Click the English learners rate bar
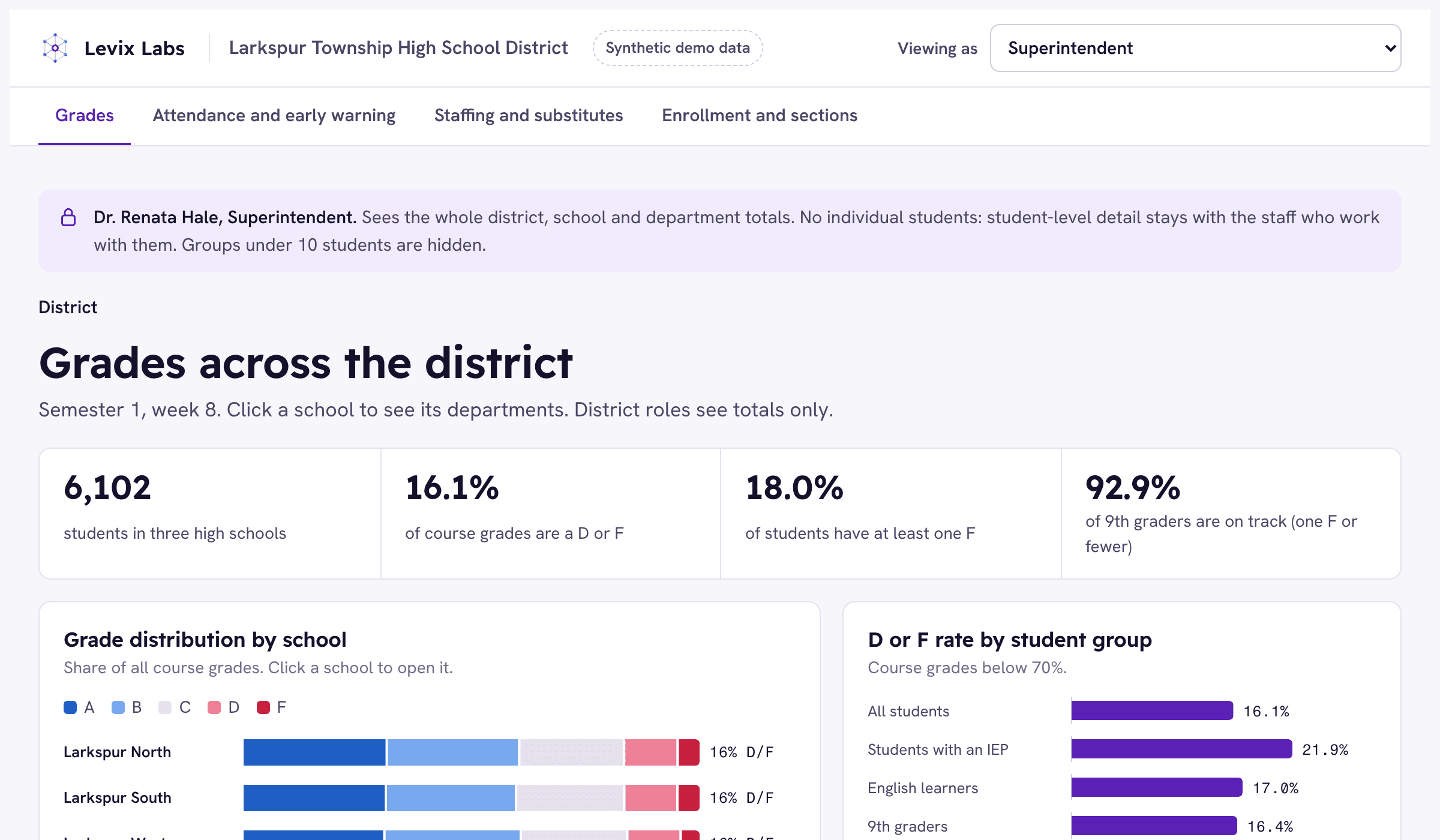Image resolution: width=1440 pixels, height=840 pixels. 1157,787
